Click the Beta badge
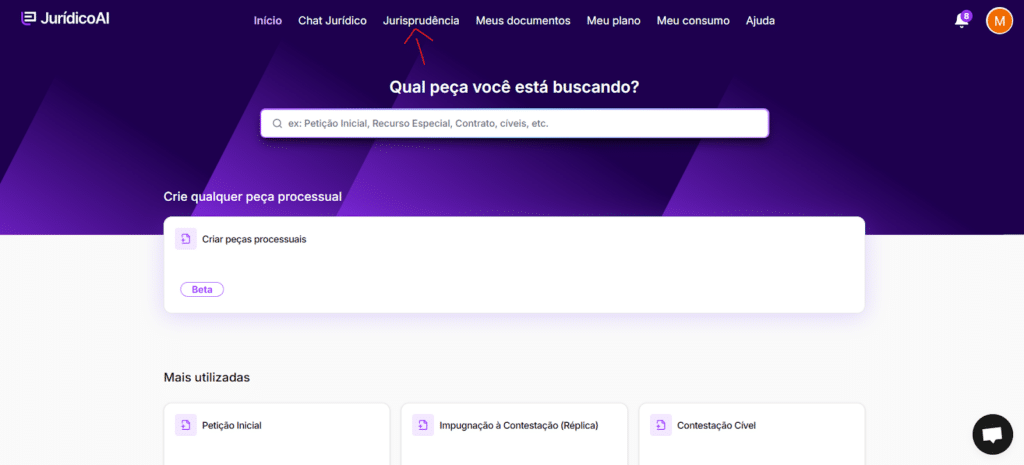1024x465 pixels. tap(202, 289)
